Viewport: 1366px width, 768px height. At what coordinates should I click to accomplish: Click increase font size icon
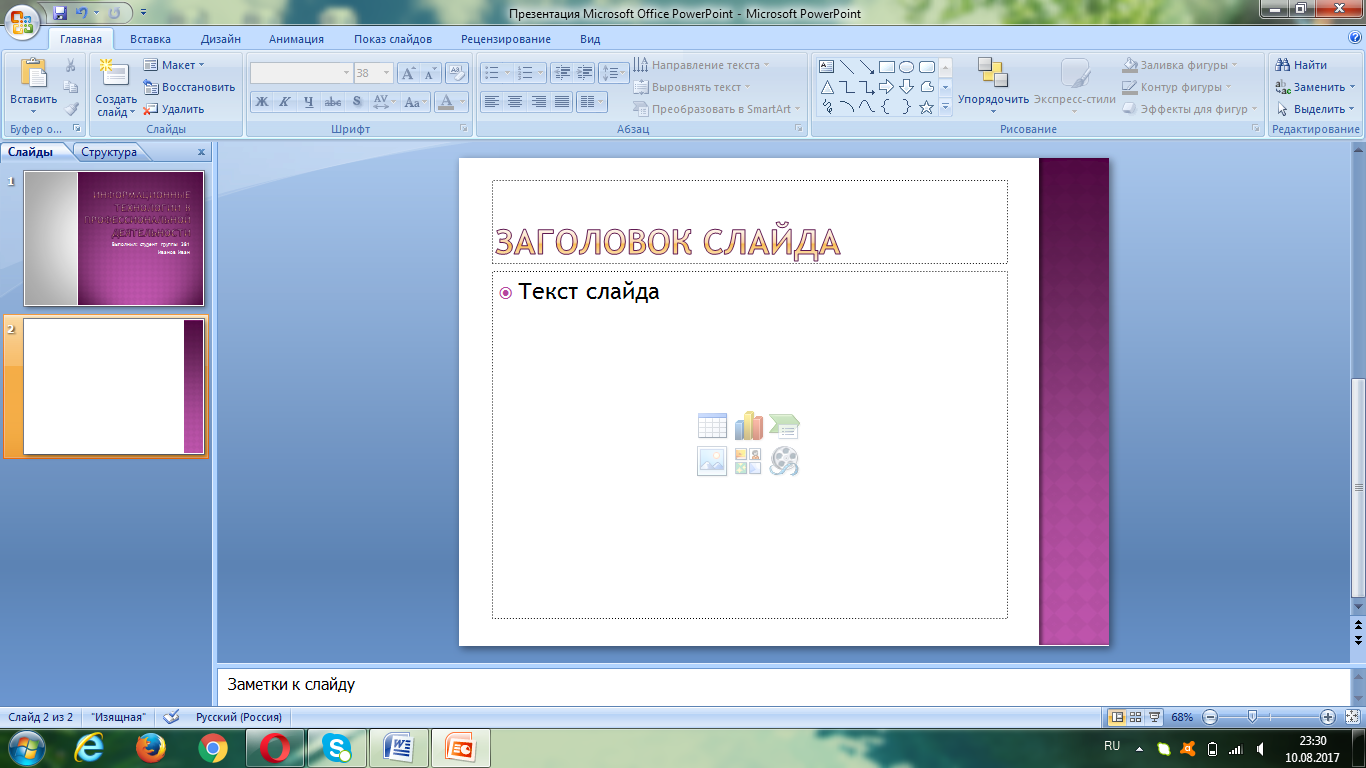coord(408,73)
